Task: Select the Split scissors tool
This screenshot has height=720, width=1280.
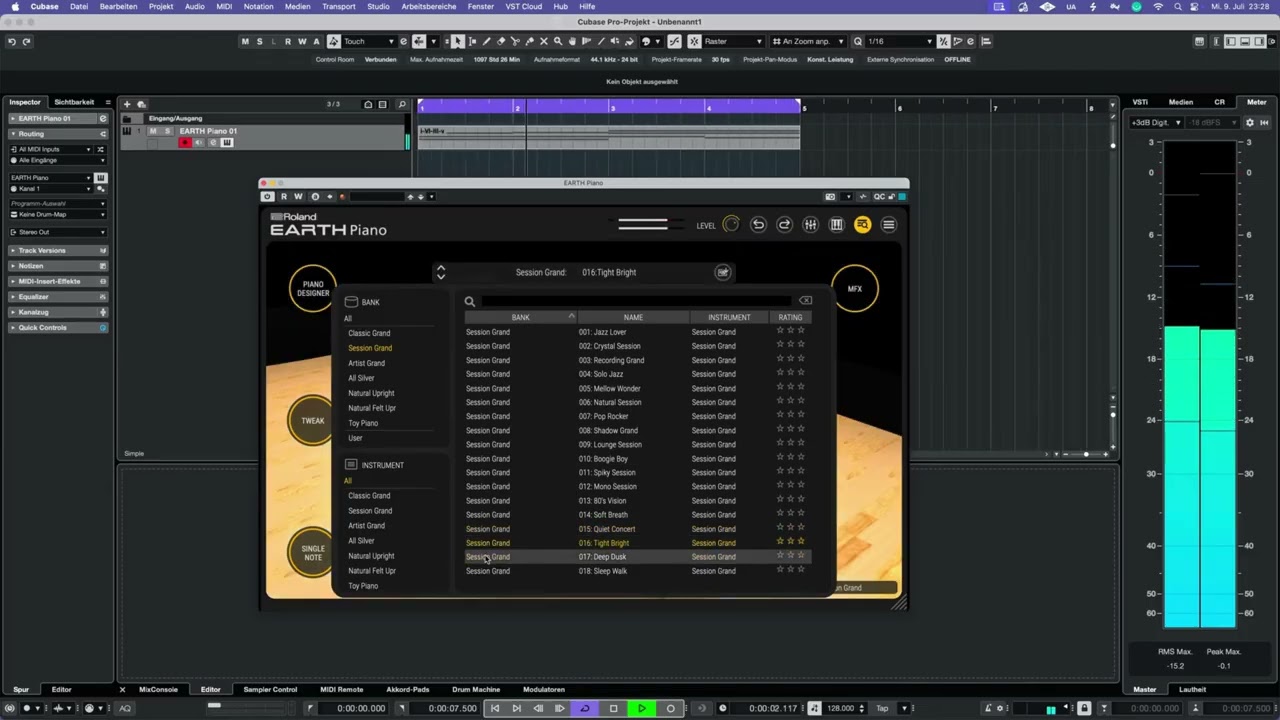Action: tap(515, 41)
